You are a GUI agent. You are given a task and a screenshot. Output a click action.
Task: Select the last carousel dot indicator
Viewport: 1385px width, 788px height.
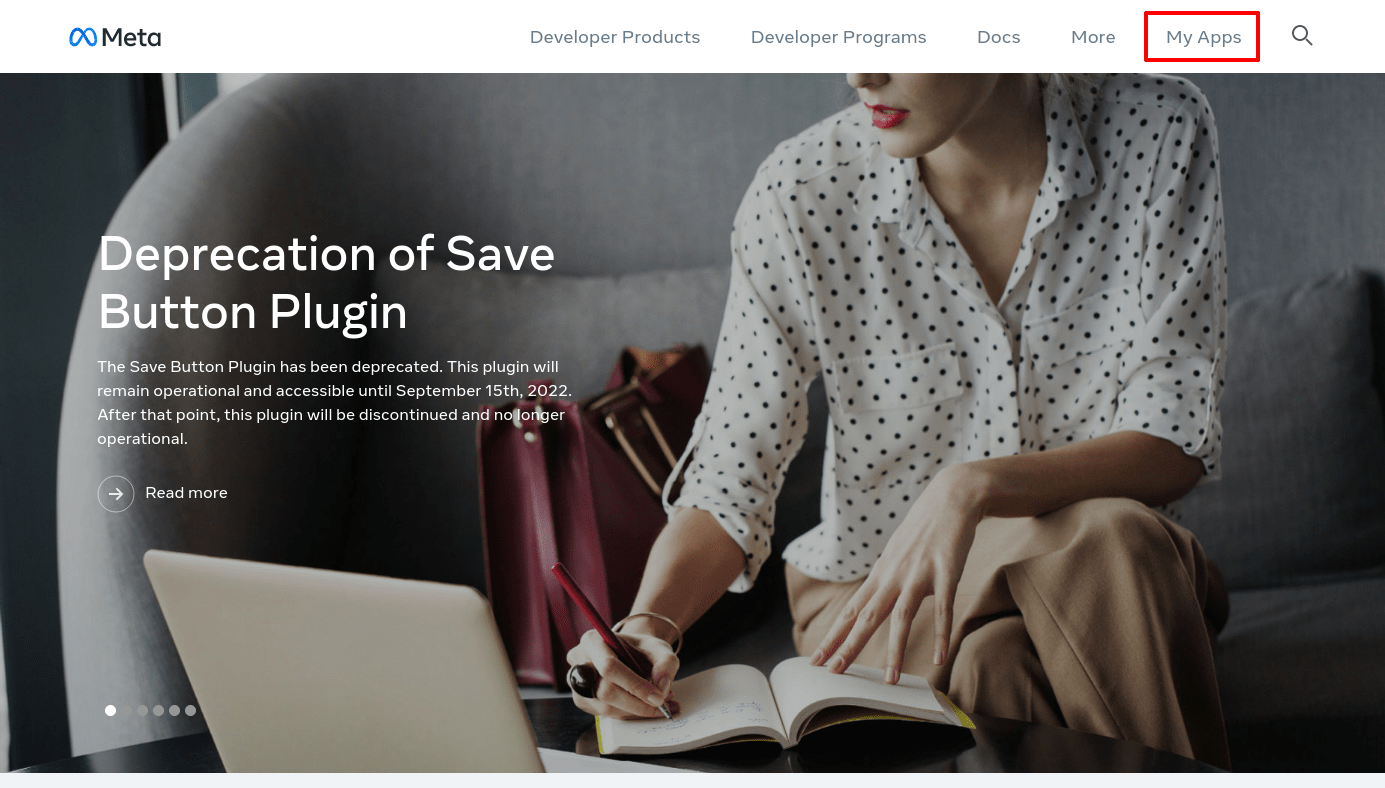pos(191,711)
